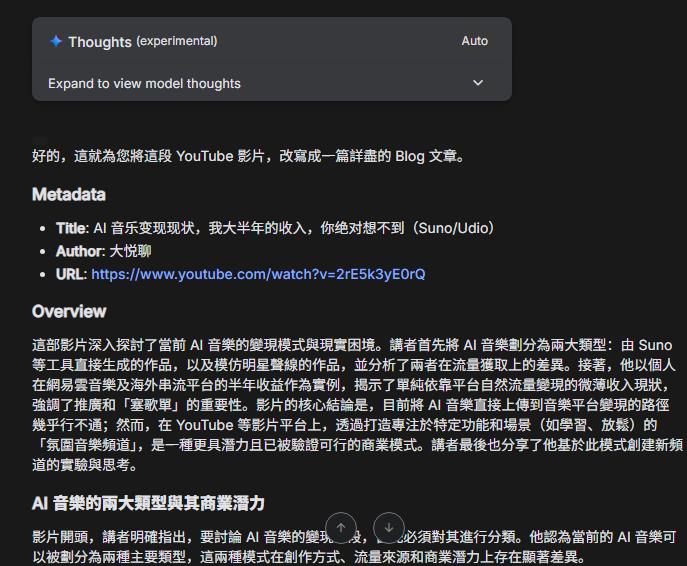Click the Thoughts panel title

click(x=100, y=42)
